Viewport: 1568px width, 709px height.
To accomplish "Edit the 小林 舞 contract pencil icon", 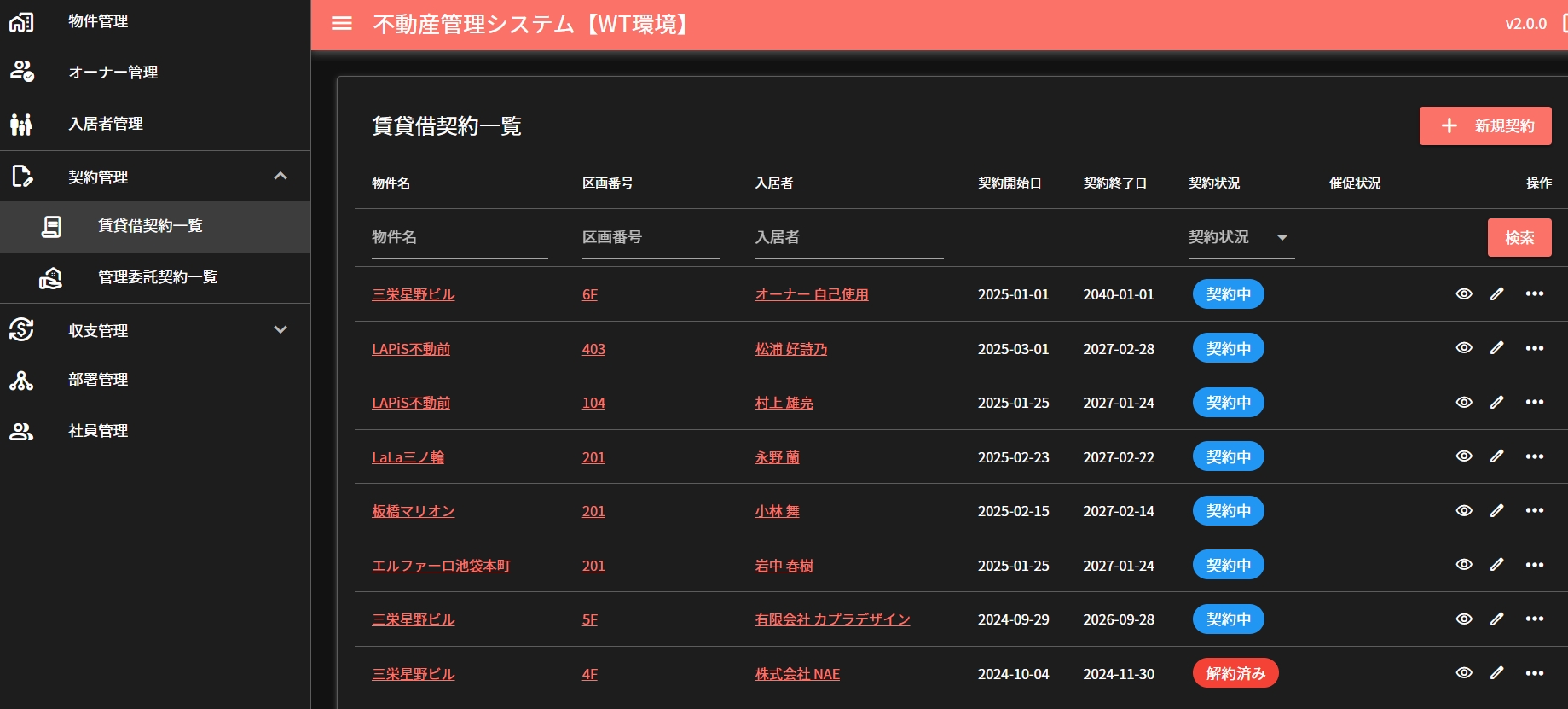I will click(x=1496, y=510).
